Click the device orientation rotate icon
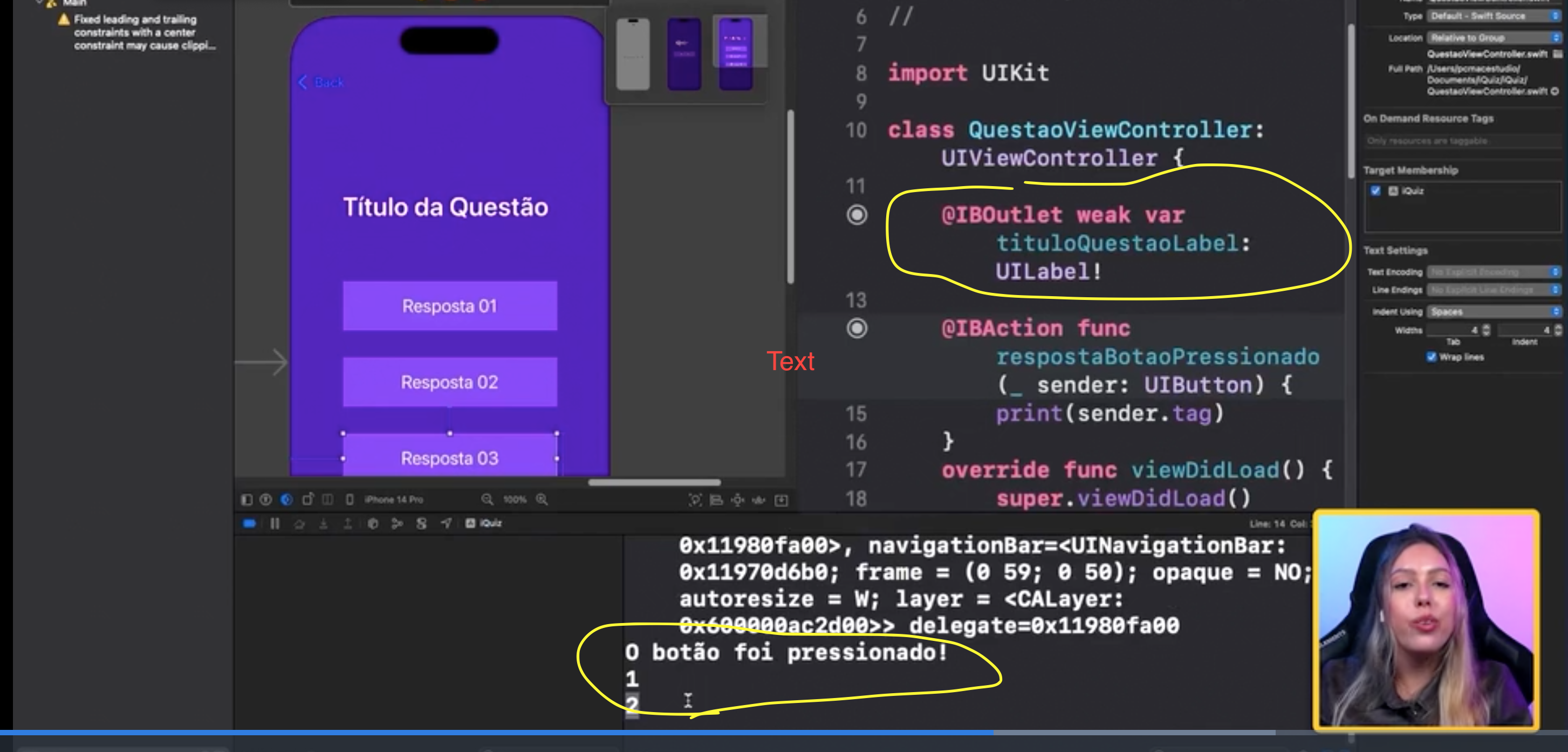Screen dimensions: 1568x752 [307, 500]
